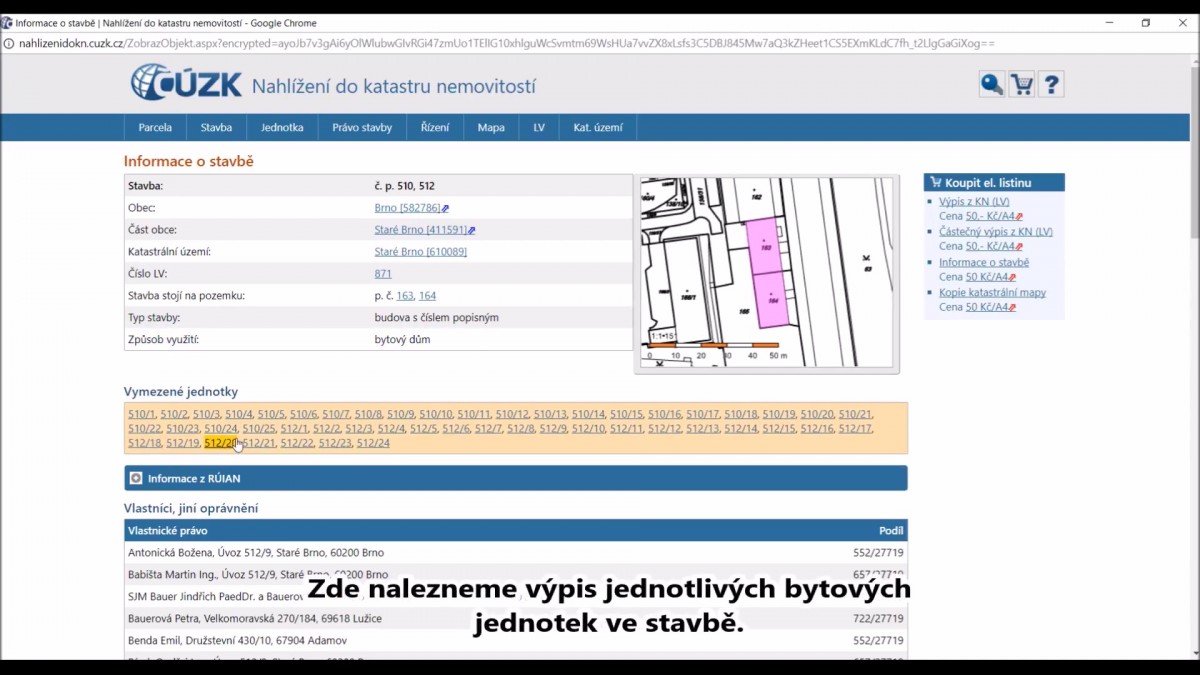The height and width of the screenshot is (675, 1200).
Task: Open the Stavba menu tab
Action: coord(216,127)
